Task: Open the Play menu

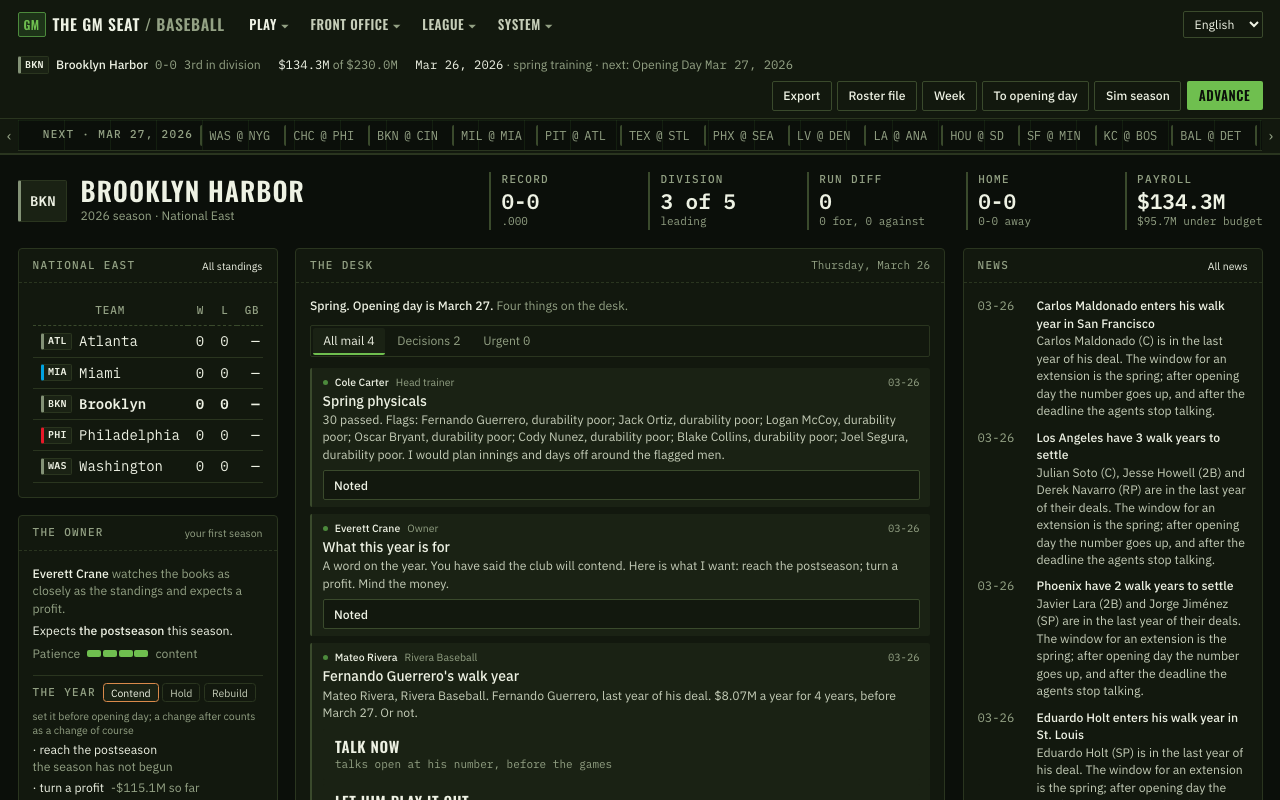Action: 268,25
